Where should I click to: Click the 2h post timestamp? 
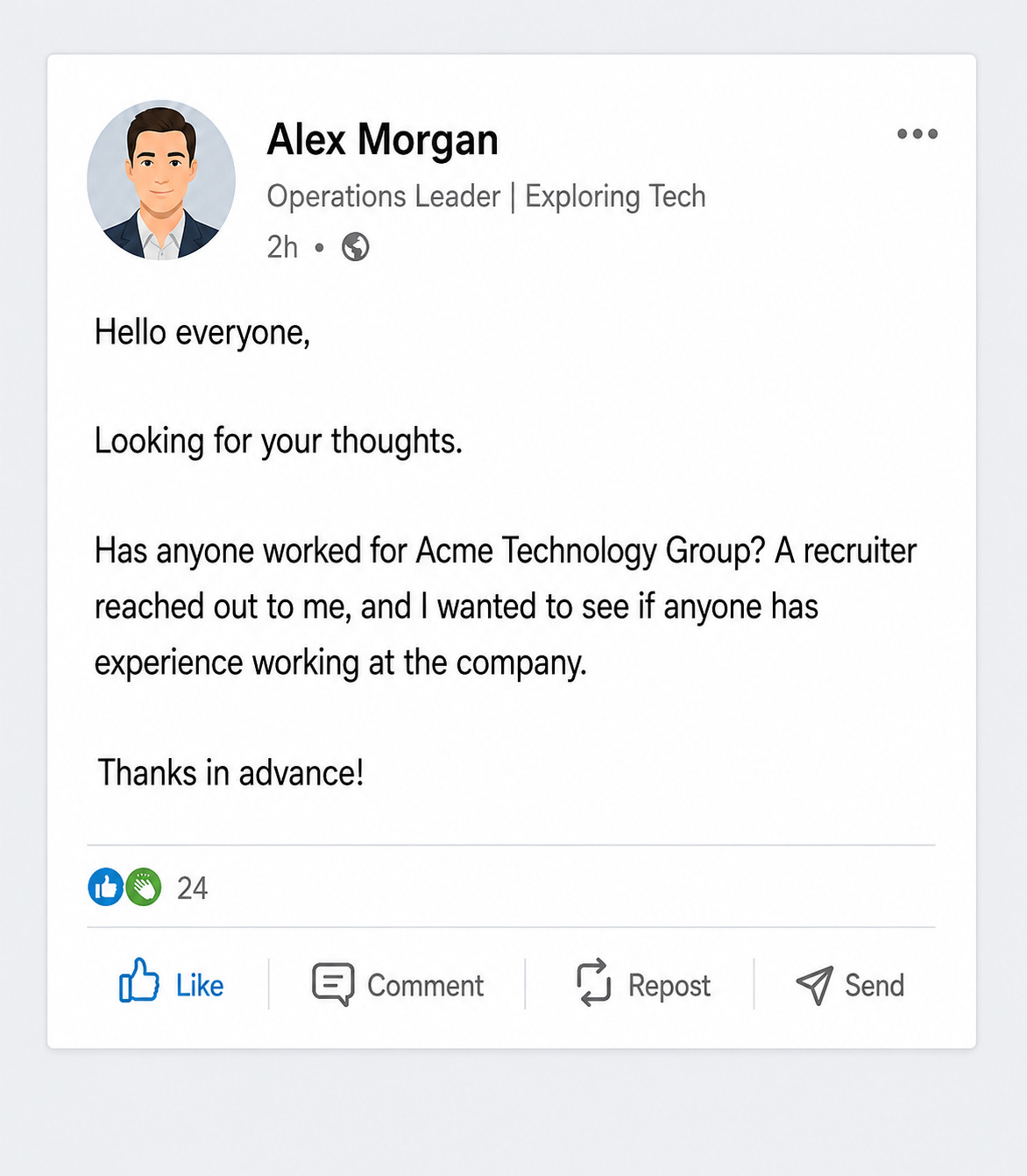tap(282, 247)
